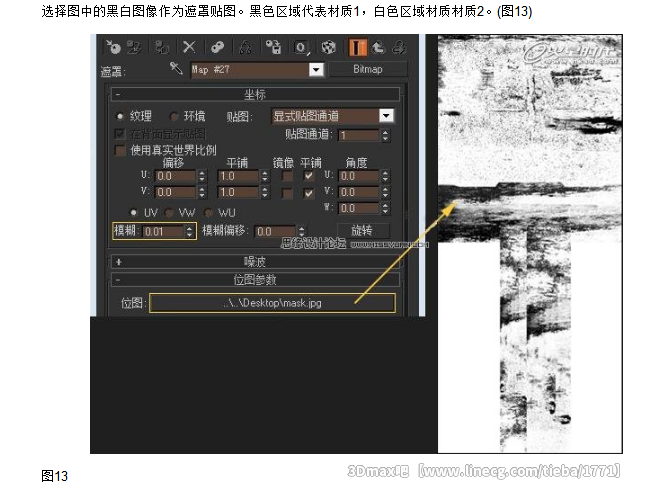
Task: Click the 贴图通道 value field
Action: click(x=359, y=135)
